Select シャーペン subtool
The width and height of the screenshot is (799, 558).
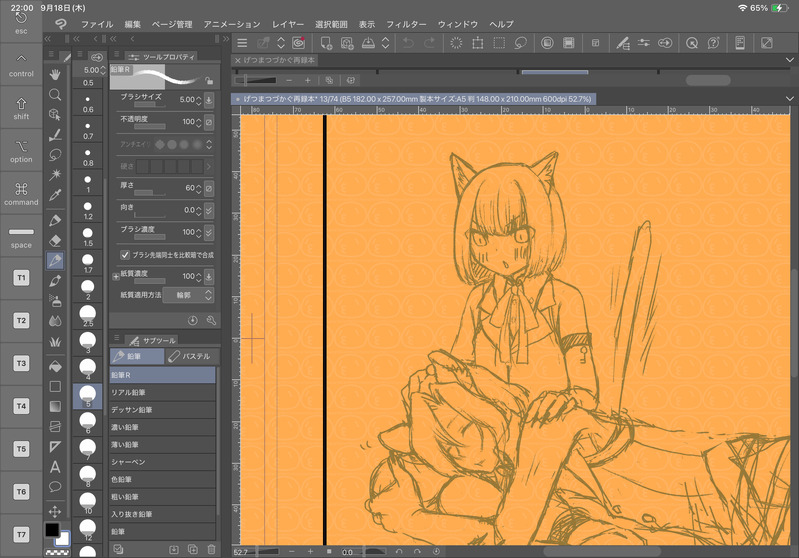162,462
